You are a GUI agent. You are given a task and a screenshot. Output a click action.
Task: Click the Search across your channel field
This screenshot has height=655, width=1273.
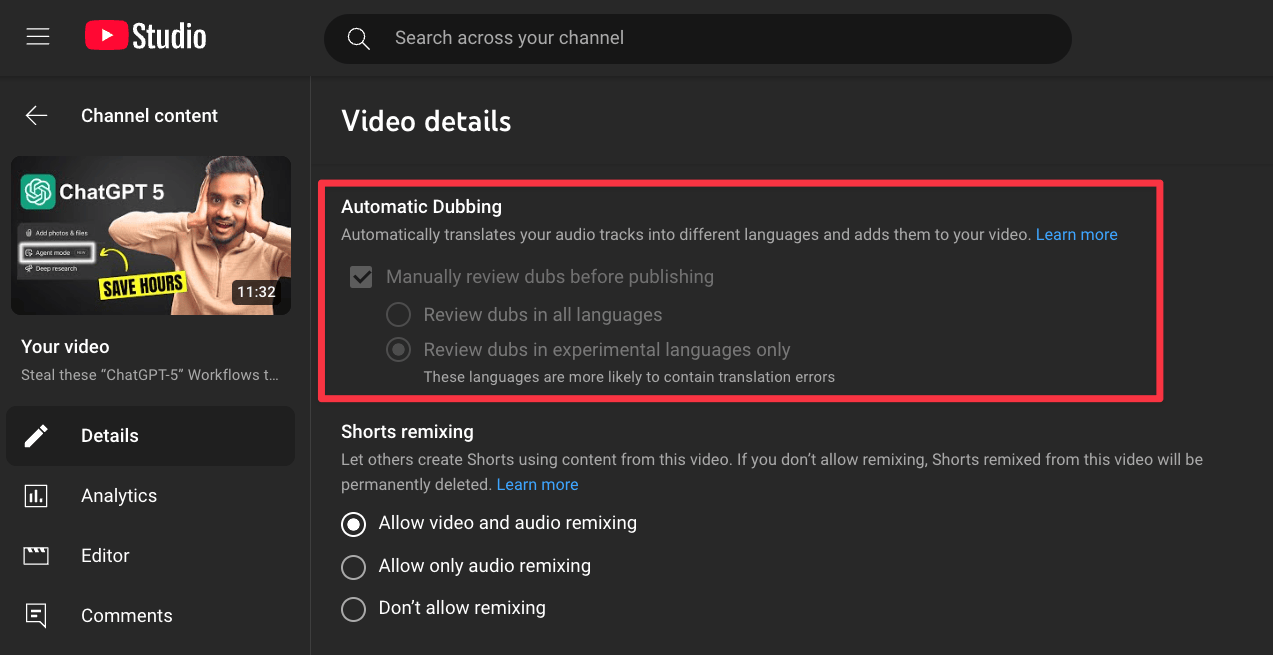700,38
